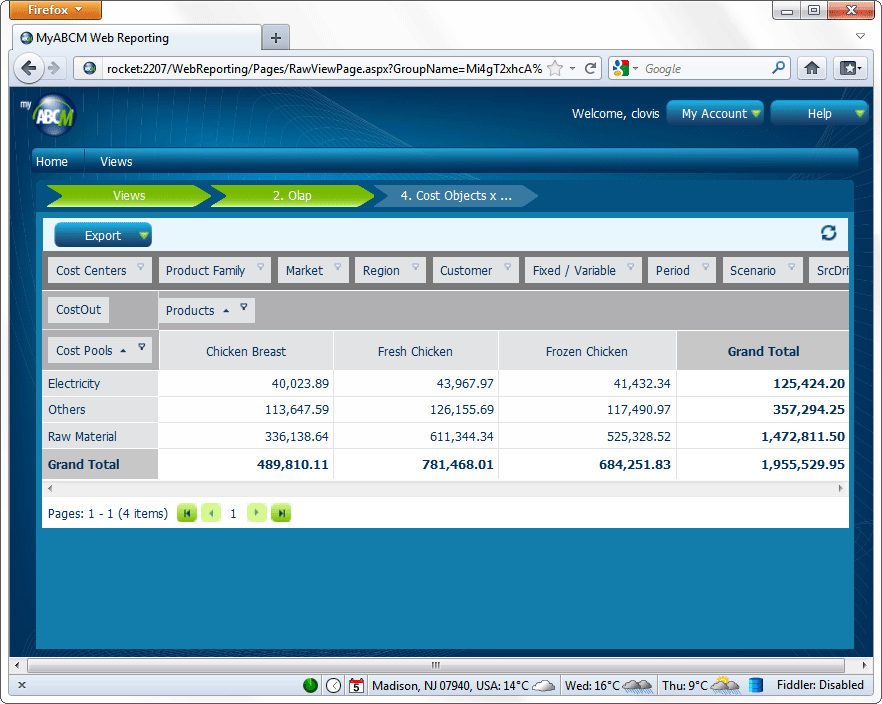The height and width of the screenshot is (704, 882).
Task: Open filter on Market field
Action: [338, 267]
